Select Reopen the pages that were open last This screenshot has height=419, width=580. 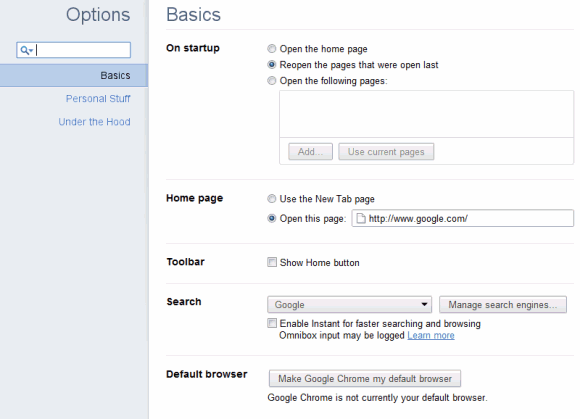click(x=272, y=65)
